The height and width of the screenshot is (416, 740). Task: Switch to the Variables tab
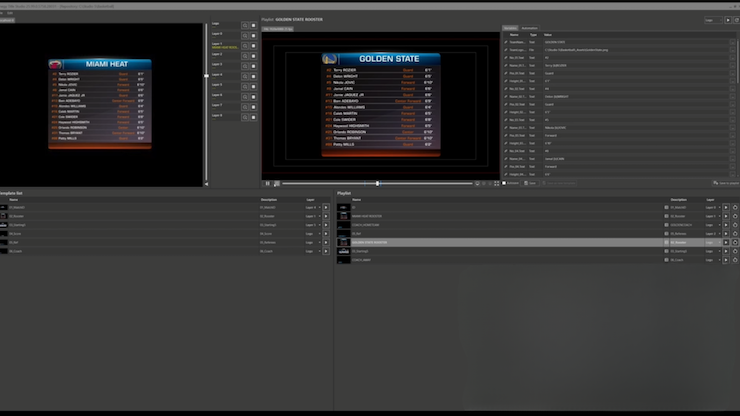(509, 28)
